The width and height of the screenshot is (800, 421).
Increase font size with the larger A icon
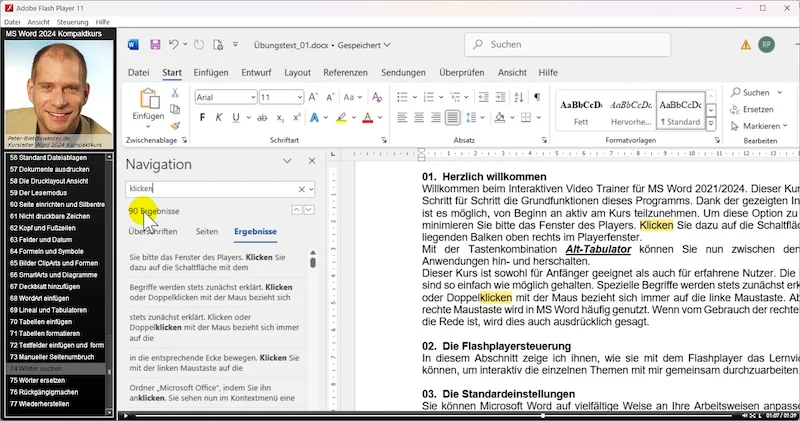tap(313, 97)
